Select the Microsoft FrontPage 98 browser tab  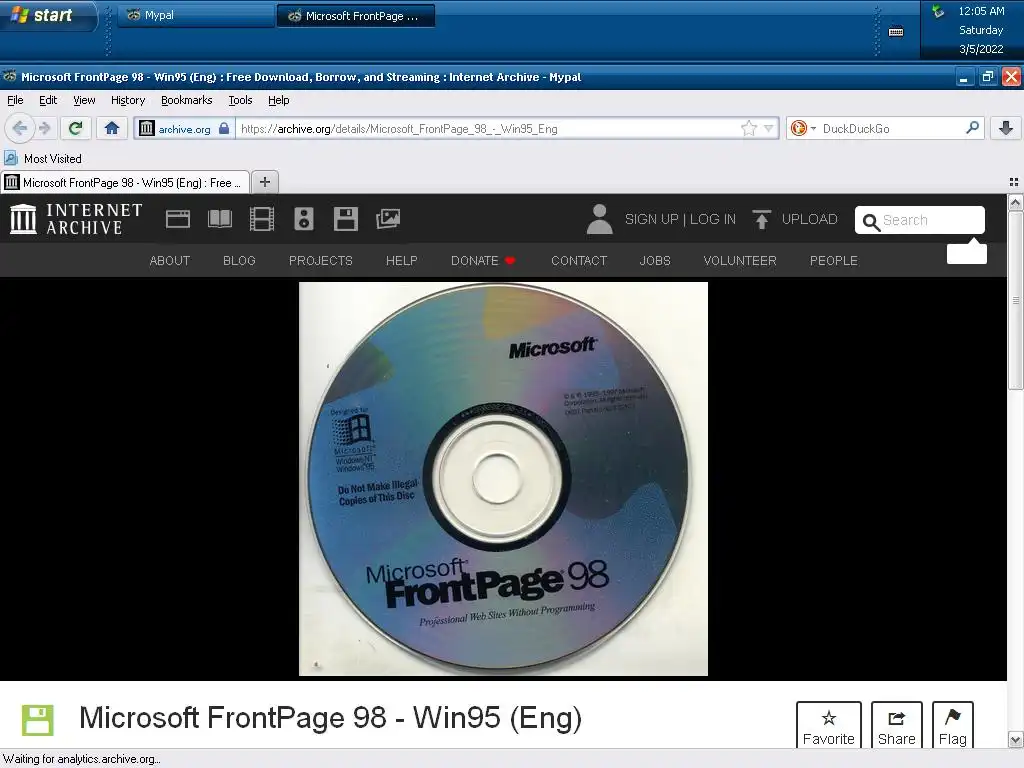(x=125, y=183)
